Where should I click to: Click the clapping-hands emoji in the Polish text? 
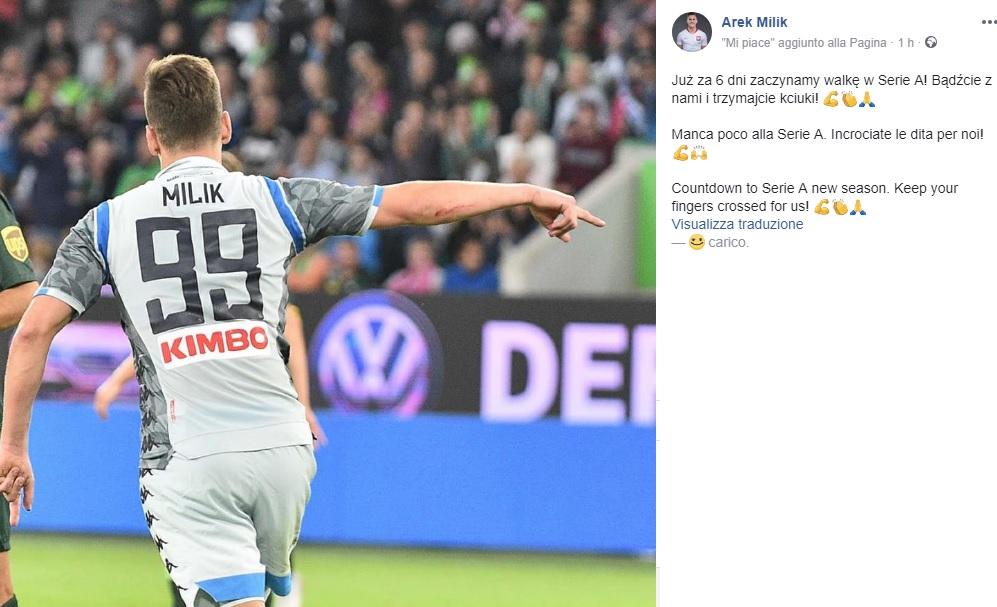tap(849, 99)
